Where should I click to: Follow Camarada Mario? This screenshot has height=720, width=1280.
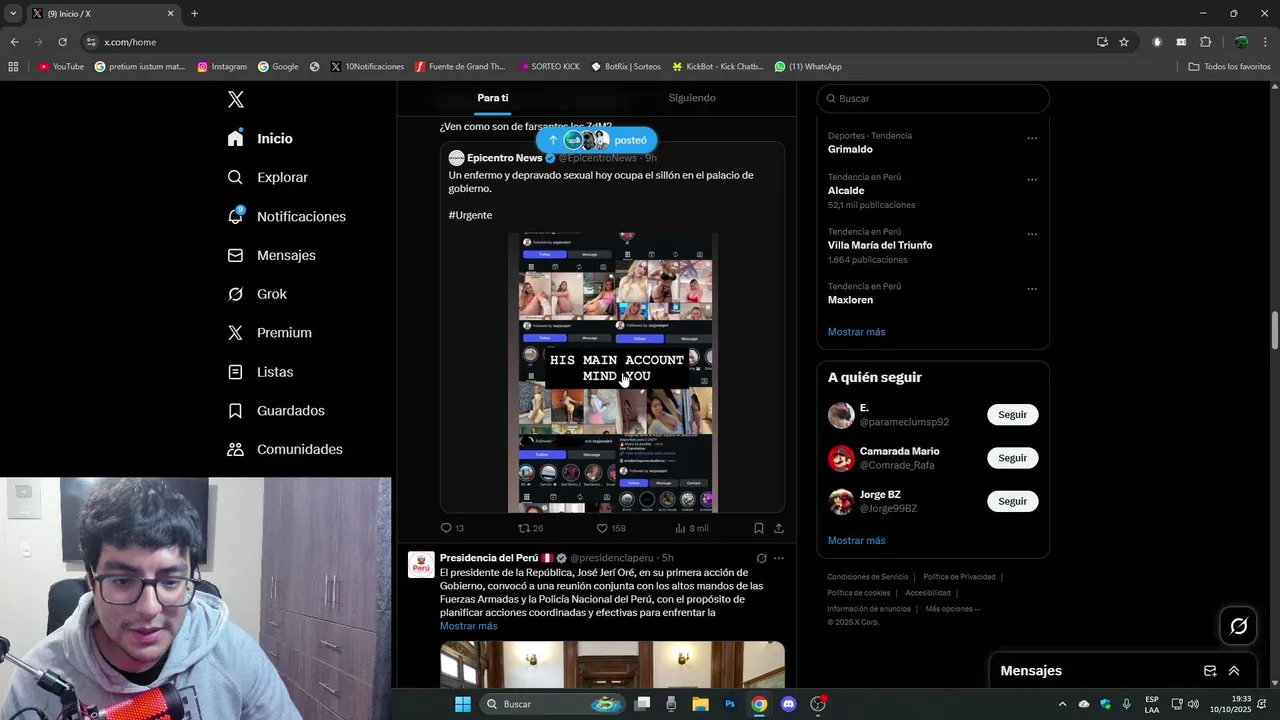[x=1012, y=458]
